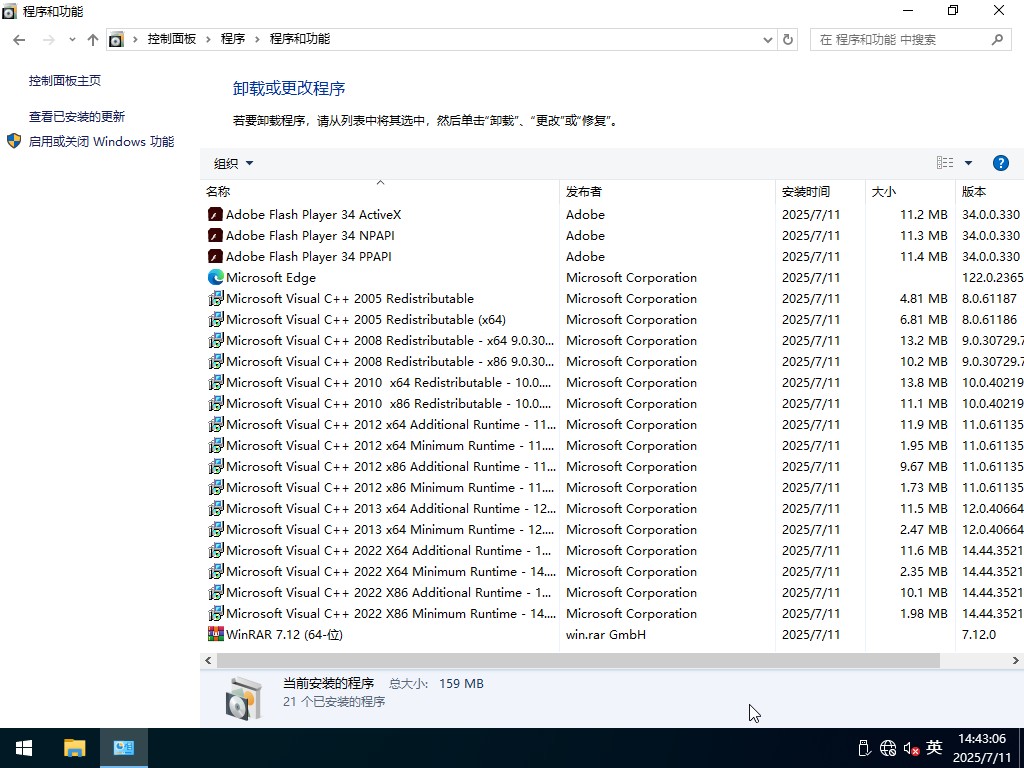Expand the address bar history dropdown
The image size is (1024, 768).
[767, 38]
